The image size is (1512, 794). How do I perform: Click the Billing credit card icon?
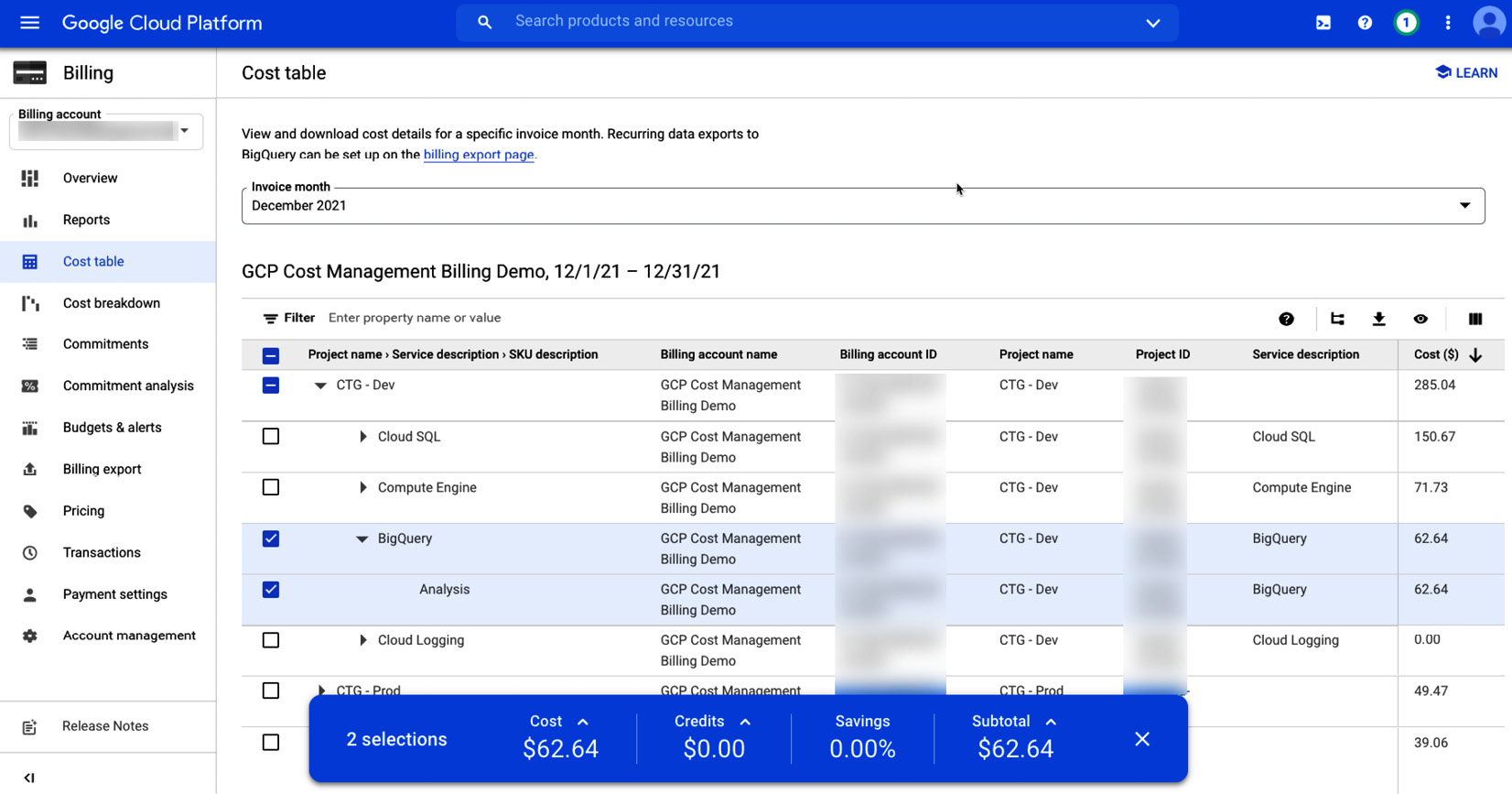tap(29, 73)
